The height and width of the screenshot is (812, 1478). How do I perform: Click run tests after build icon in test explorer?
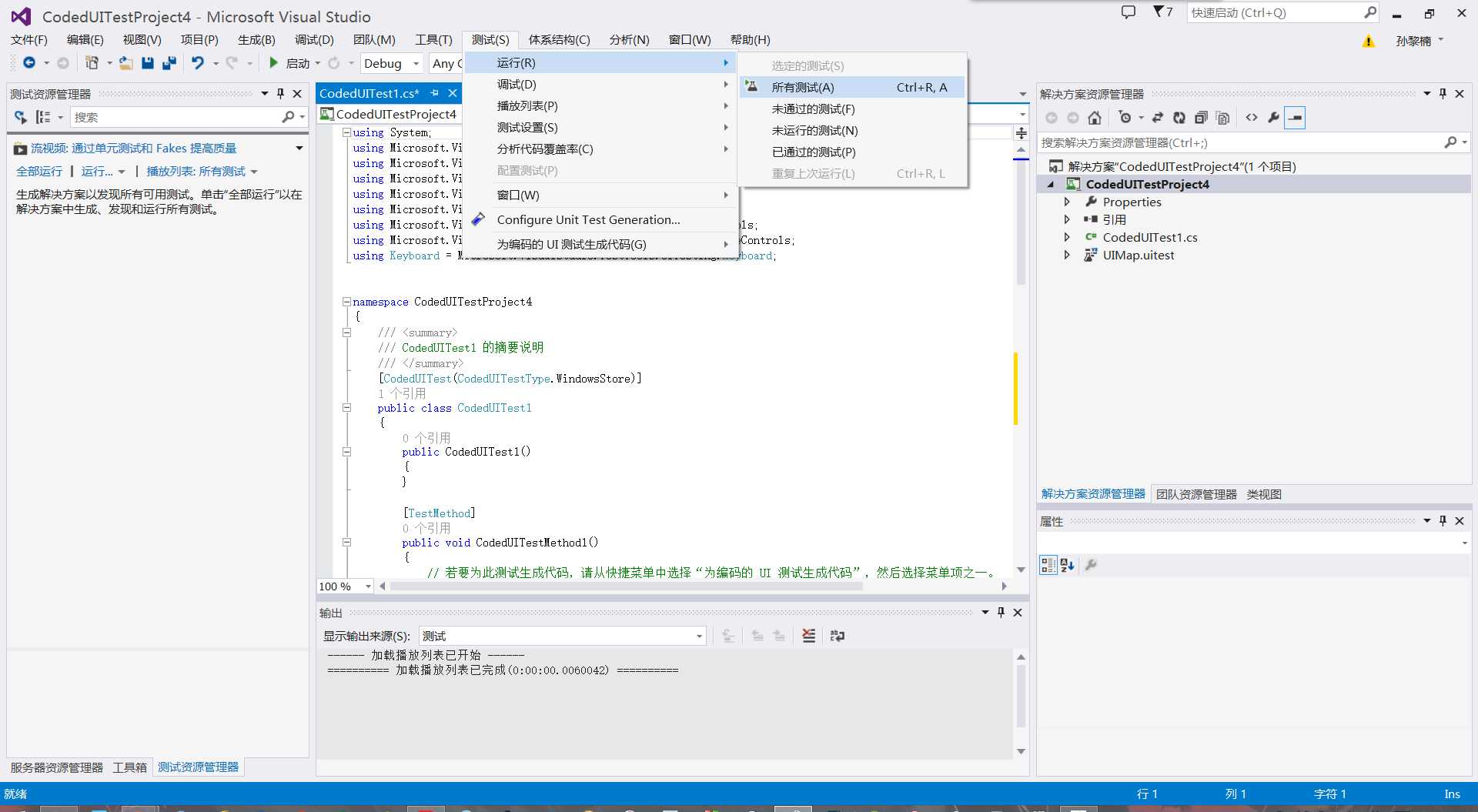click(x=21, y=117)
